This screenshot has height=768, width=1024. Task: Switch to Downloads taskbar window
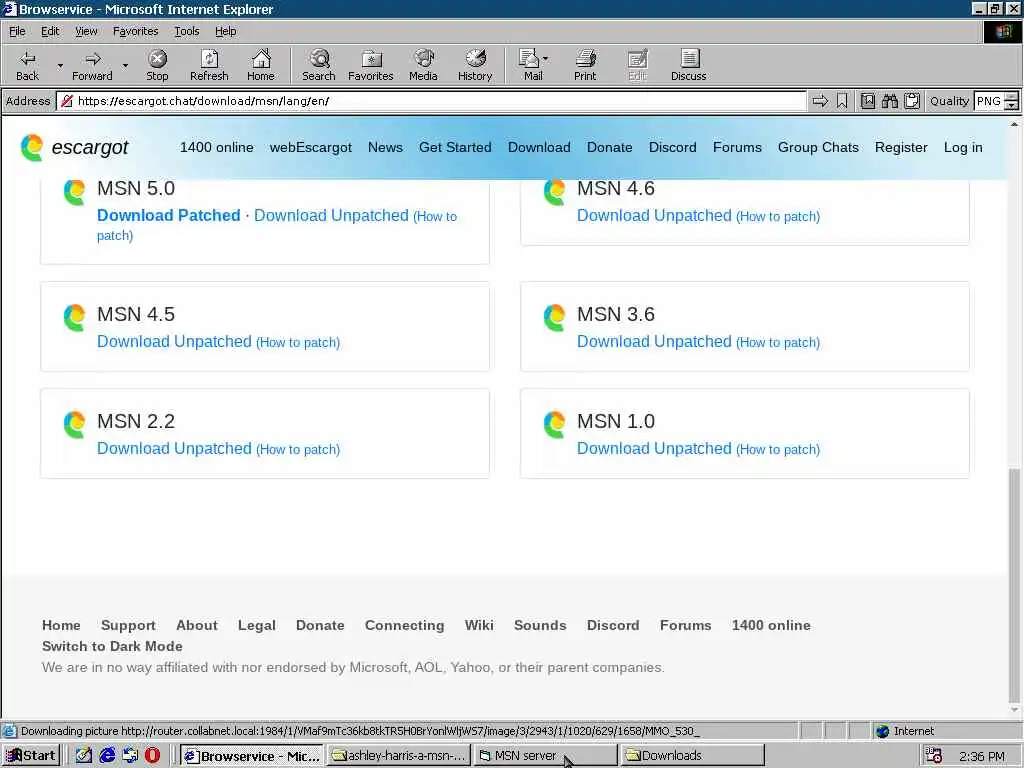coord(692,756)
